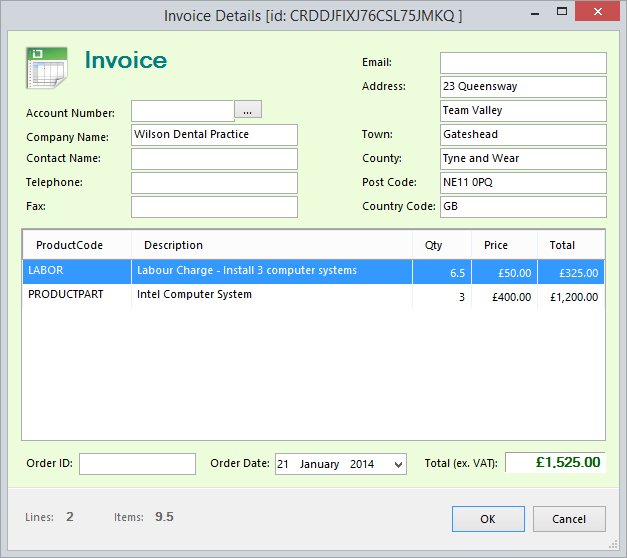Screen dimensions: 627x558
Task: Click the Email input field
Action: (x=523, y=63)
